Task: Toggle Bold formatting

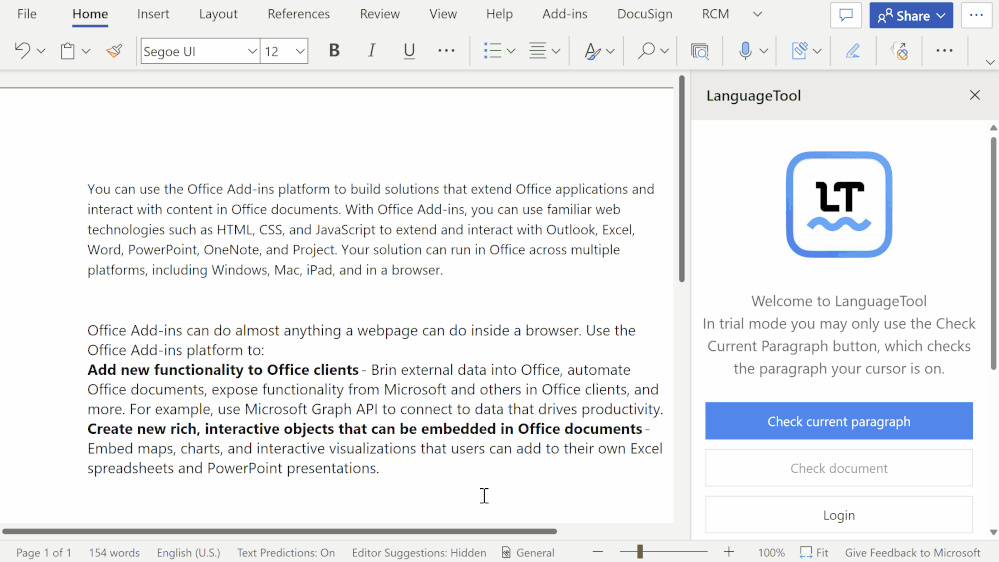Action: 334,50
